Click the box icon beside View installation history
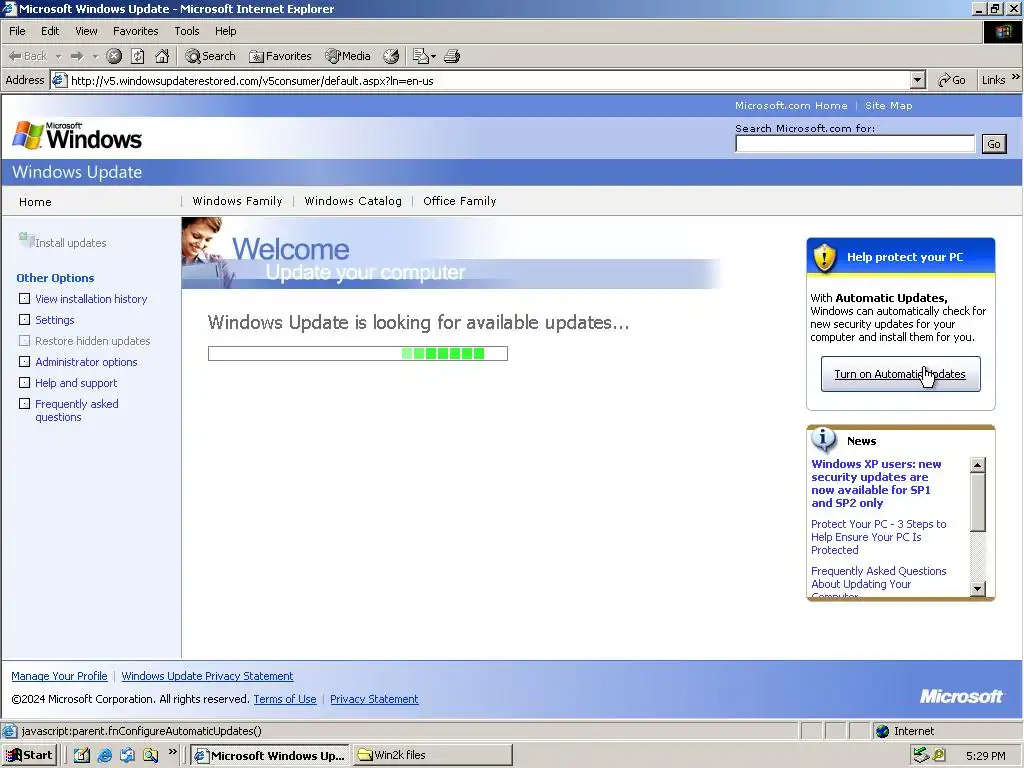Image resolution: width=1024 pixels, height=768 pixels. tap(25, 298)
